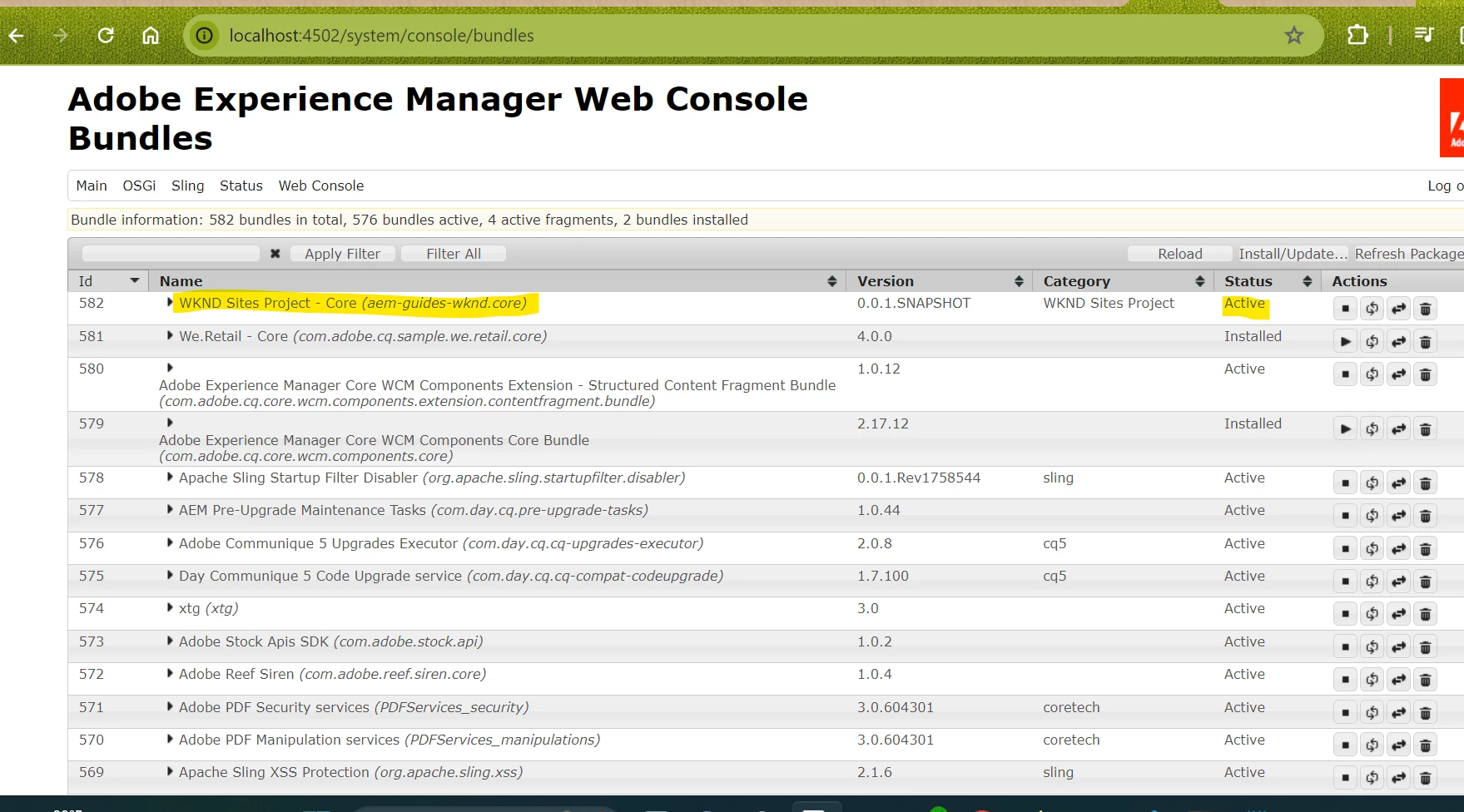
Task: Update the Core WCM Components bundle 579
Action: 1398,429
